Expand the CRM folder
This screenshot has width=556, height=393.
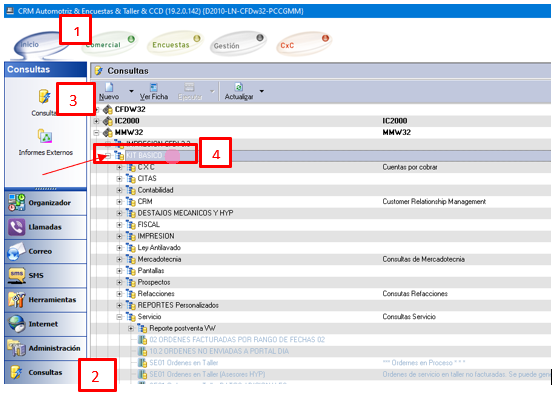pos(119,202)
